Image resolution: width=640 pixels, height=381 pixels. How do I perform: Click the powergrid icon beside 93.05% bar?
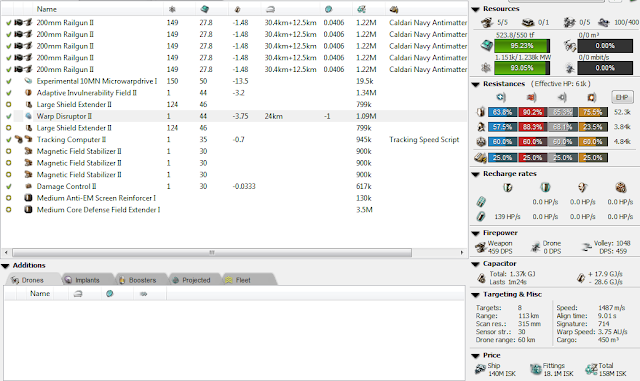(x=486, y=68)
